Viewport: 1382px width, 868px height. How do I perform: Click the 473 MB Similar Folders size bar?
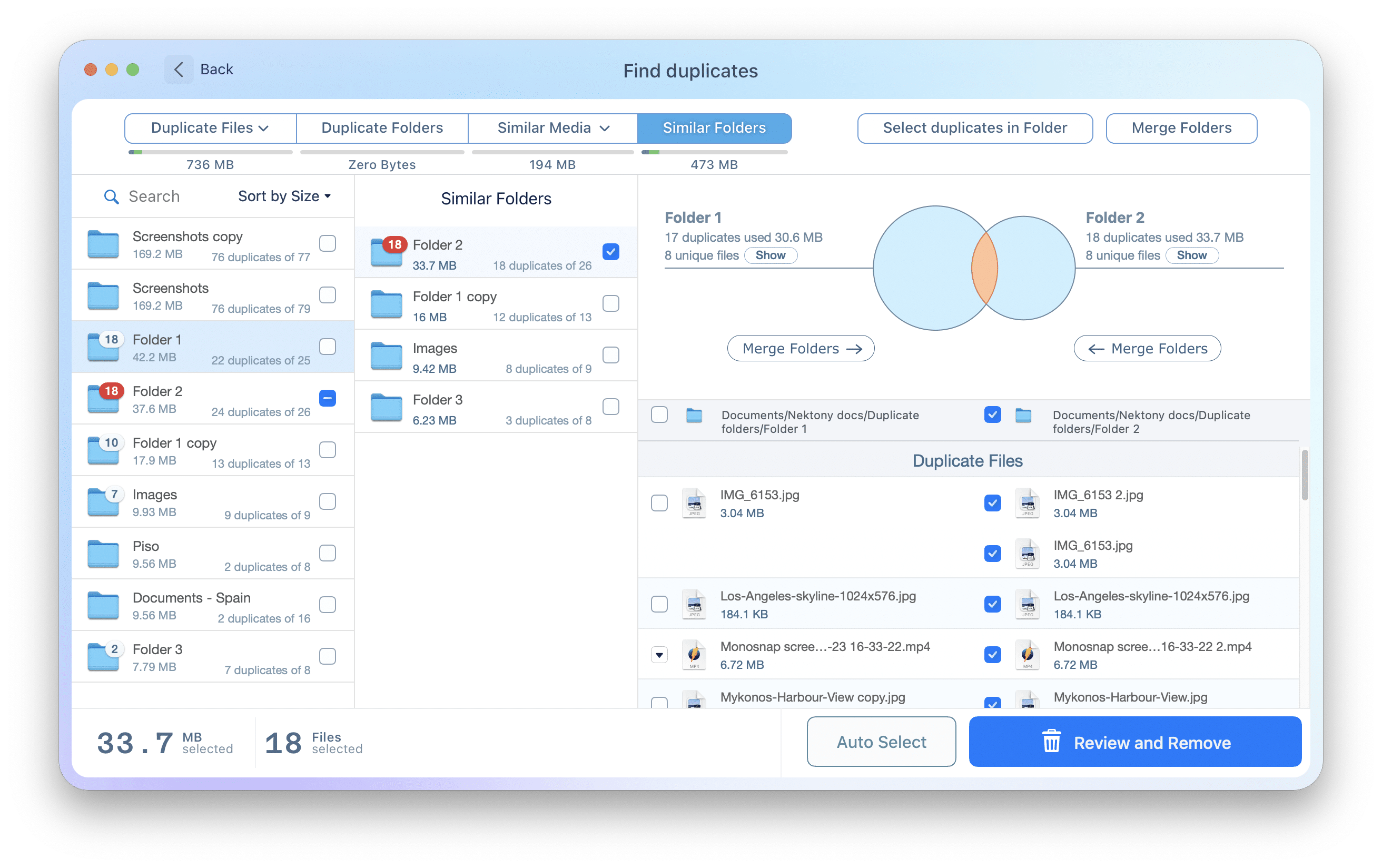[715, 153]
